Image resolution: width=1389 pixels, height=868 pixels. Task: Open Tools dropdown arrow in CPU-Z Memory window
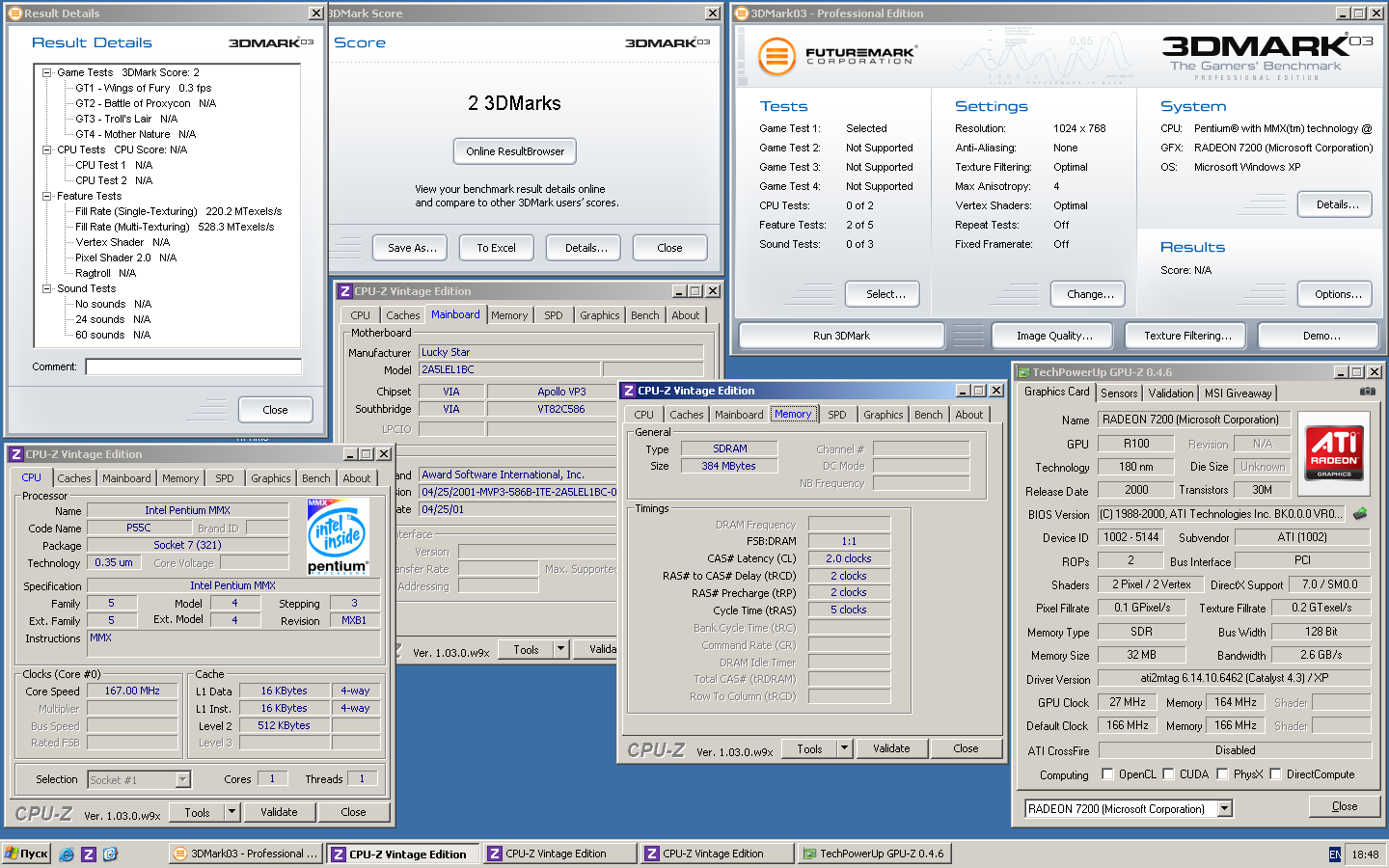point(844,748)
